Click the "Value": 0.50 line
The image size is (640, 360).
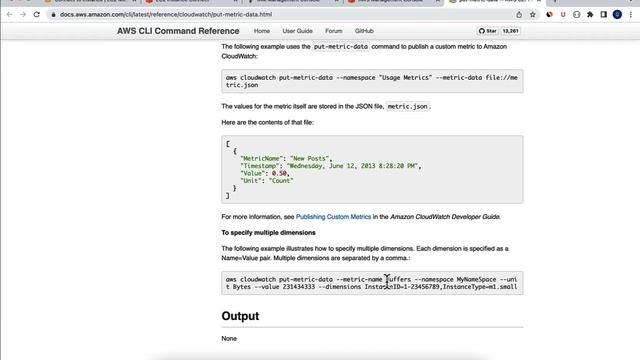pos(265,173)
